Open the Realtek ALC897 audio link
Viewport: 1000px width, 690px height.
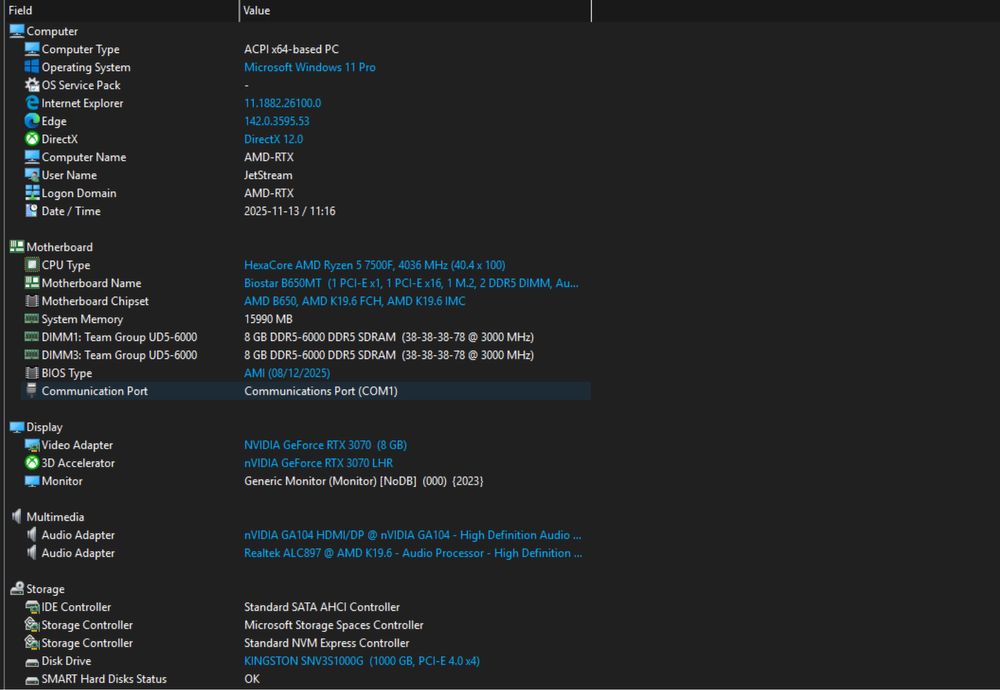click(x=413, y=553)
